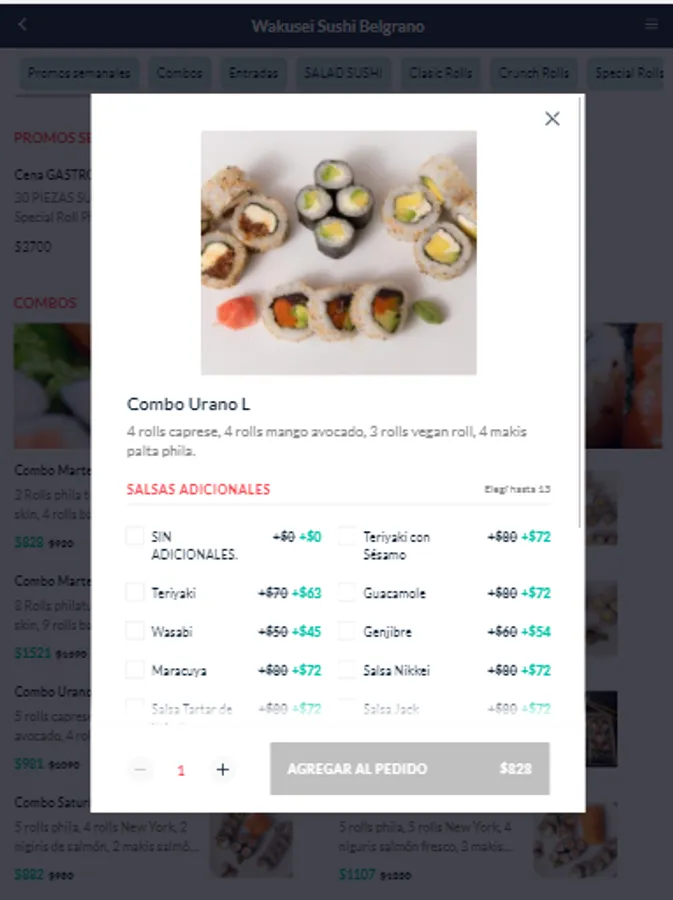Switch to the Combos tab
Image resolution: width=673 pixels, height=900 pixels.
click(180, 73)
